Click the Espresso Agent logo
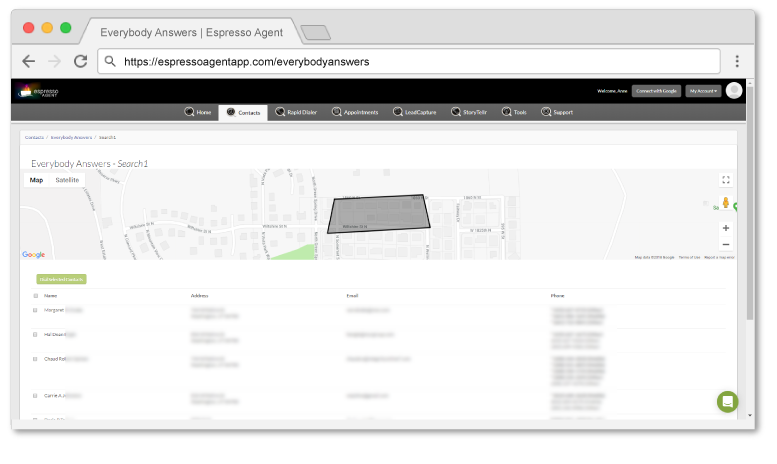 coord(39,92)
